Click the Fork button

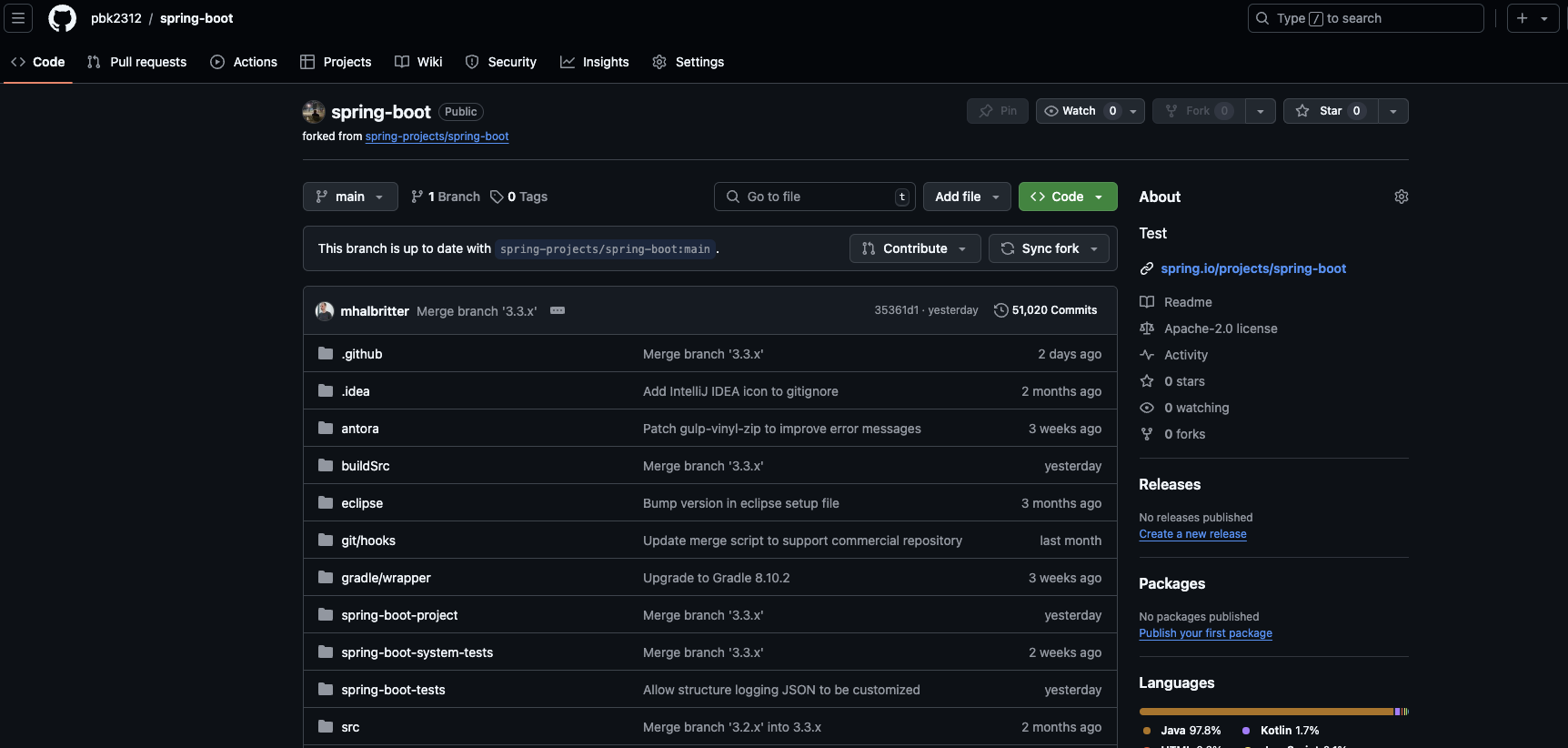1199,111
